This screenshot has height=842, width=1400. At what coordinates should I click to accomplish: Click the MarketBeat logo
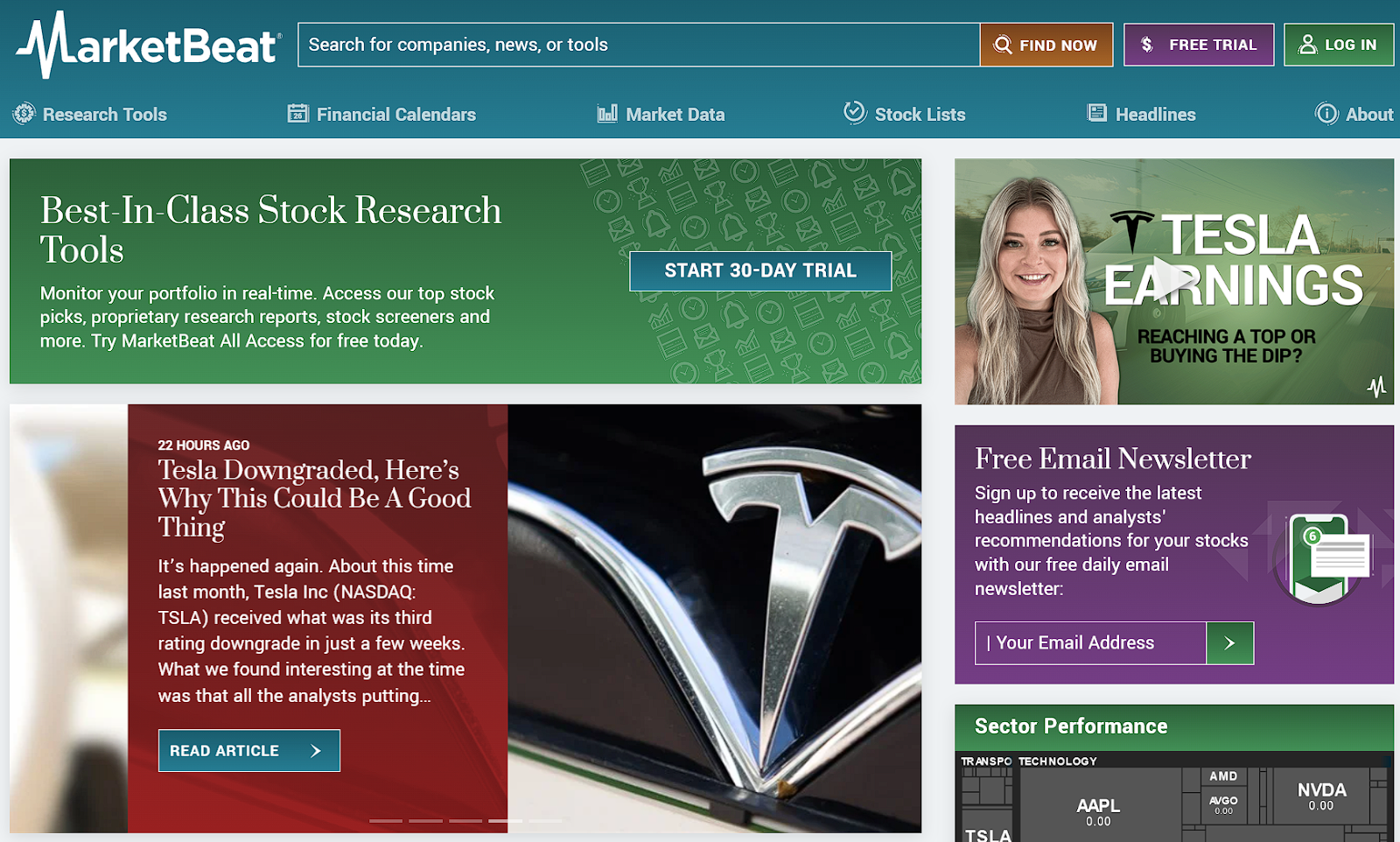tap(149, 46)
